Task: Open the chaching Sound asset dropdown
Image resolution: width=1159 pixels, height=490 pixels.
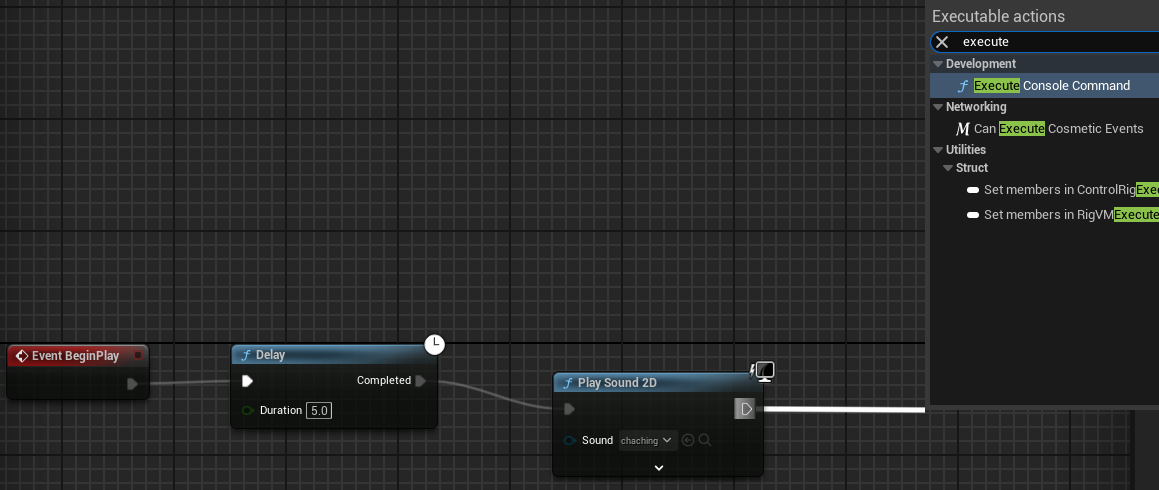Action: pos(646,440)
